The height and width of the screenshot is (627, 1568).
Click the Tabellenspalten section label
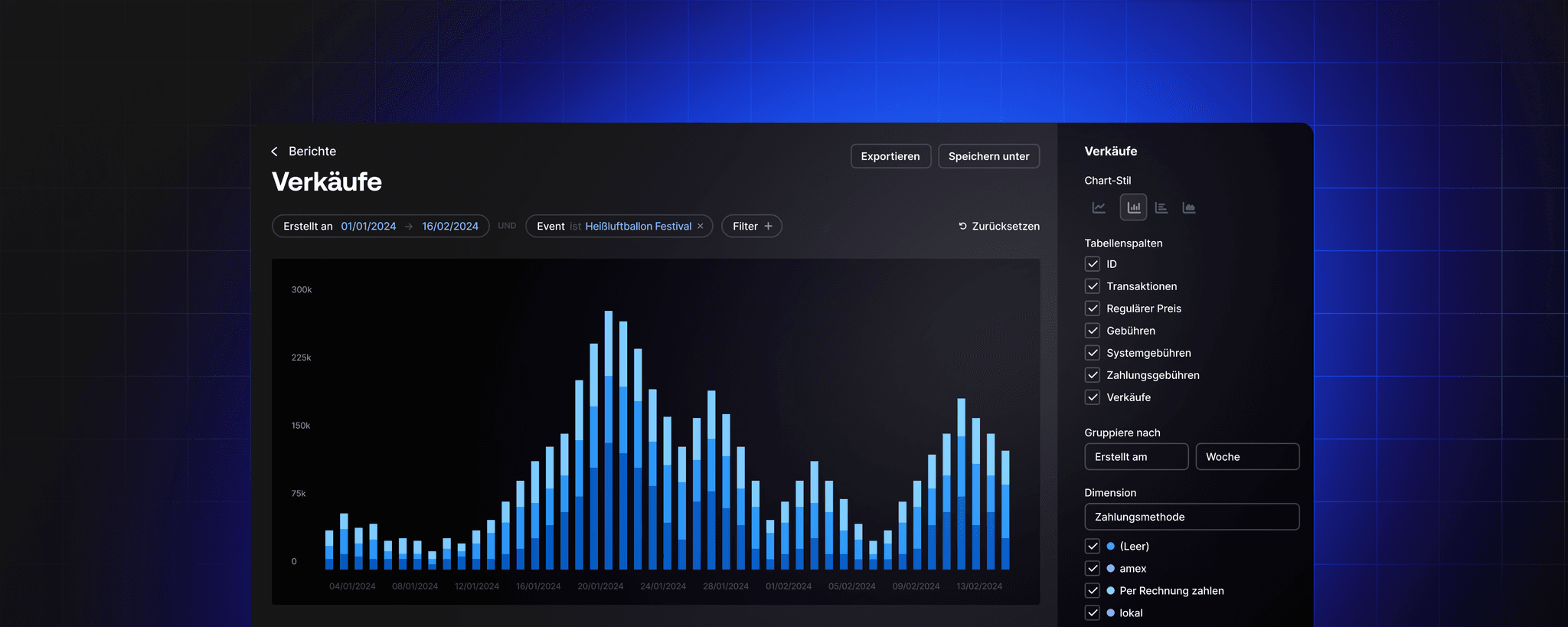1123,243
